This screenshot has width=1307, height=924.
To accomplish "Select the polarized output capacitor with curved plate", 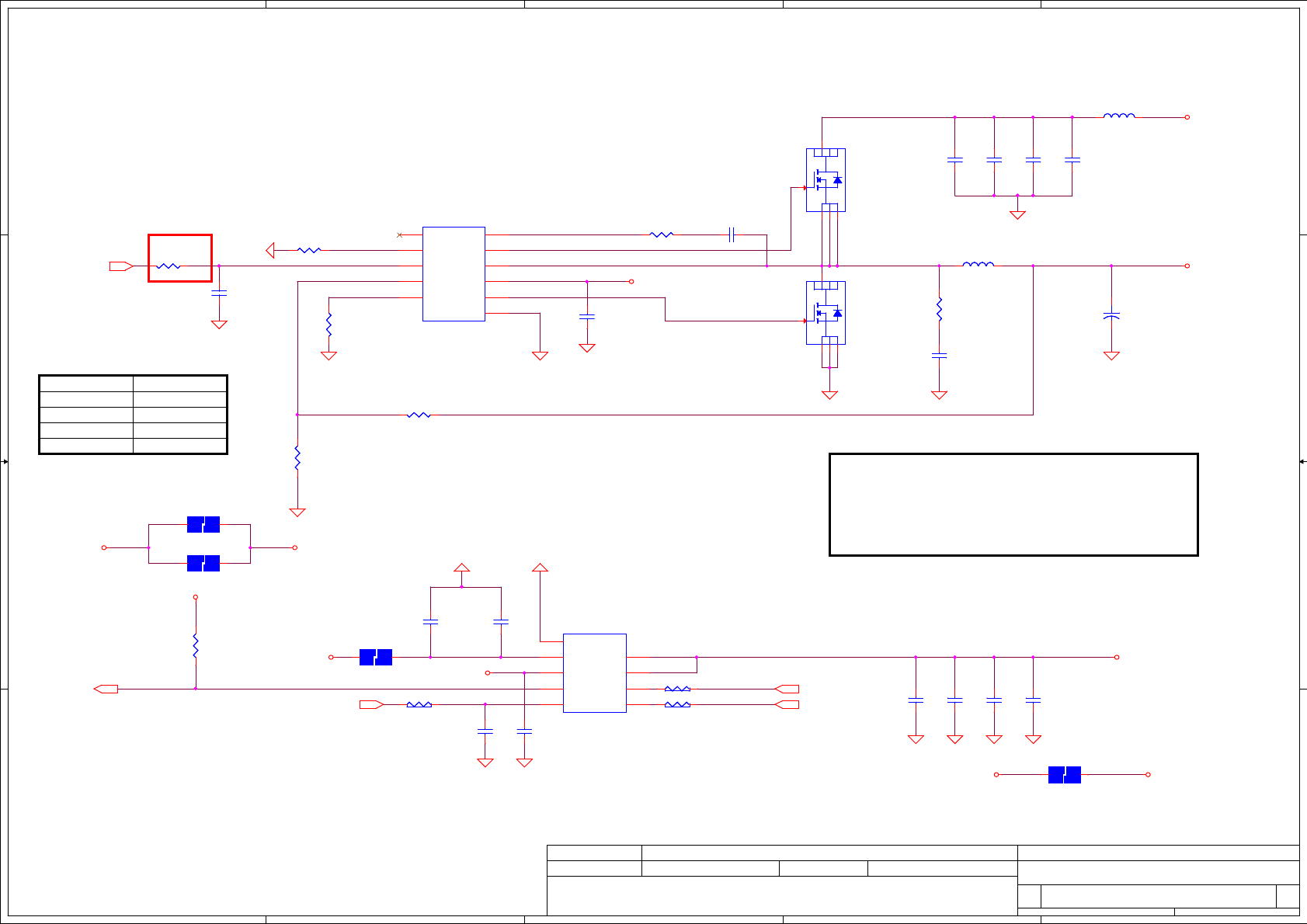I will (x=1111, y=317).
